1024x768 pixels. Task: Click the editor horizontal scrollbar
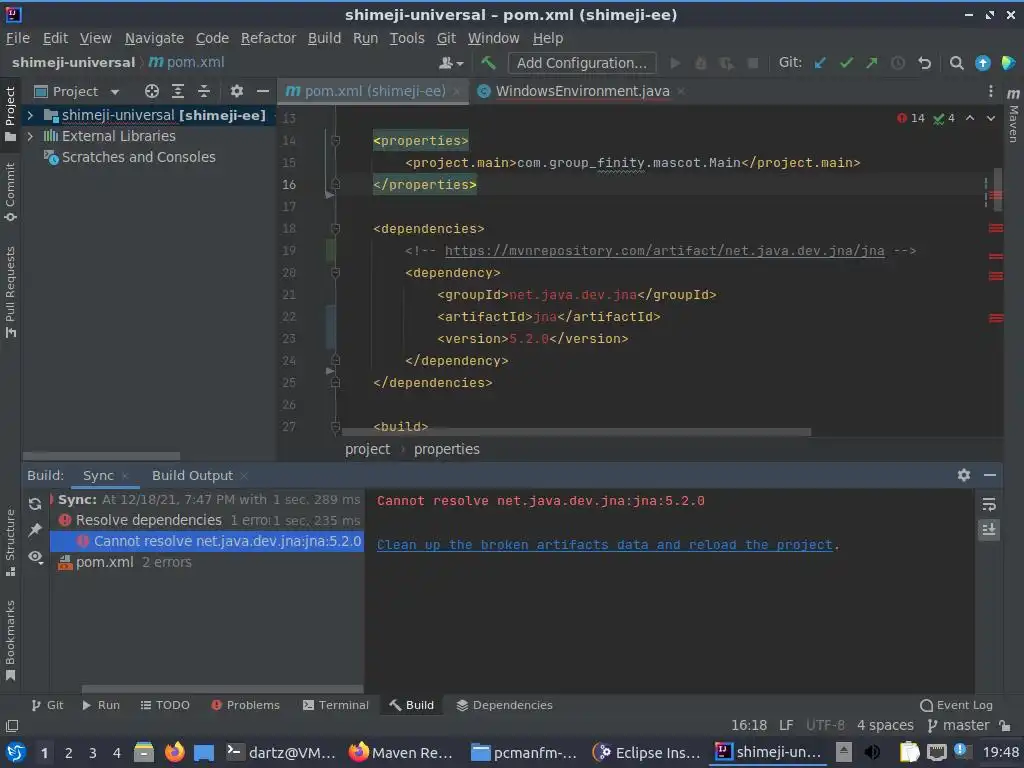(576, 432)
